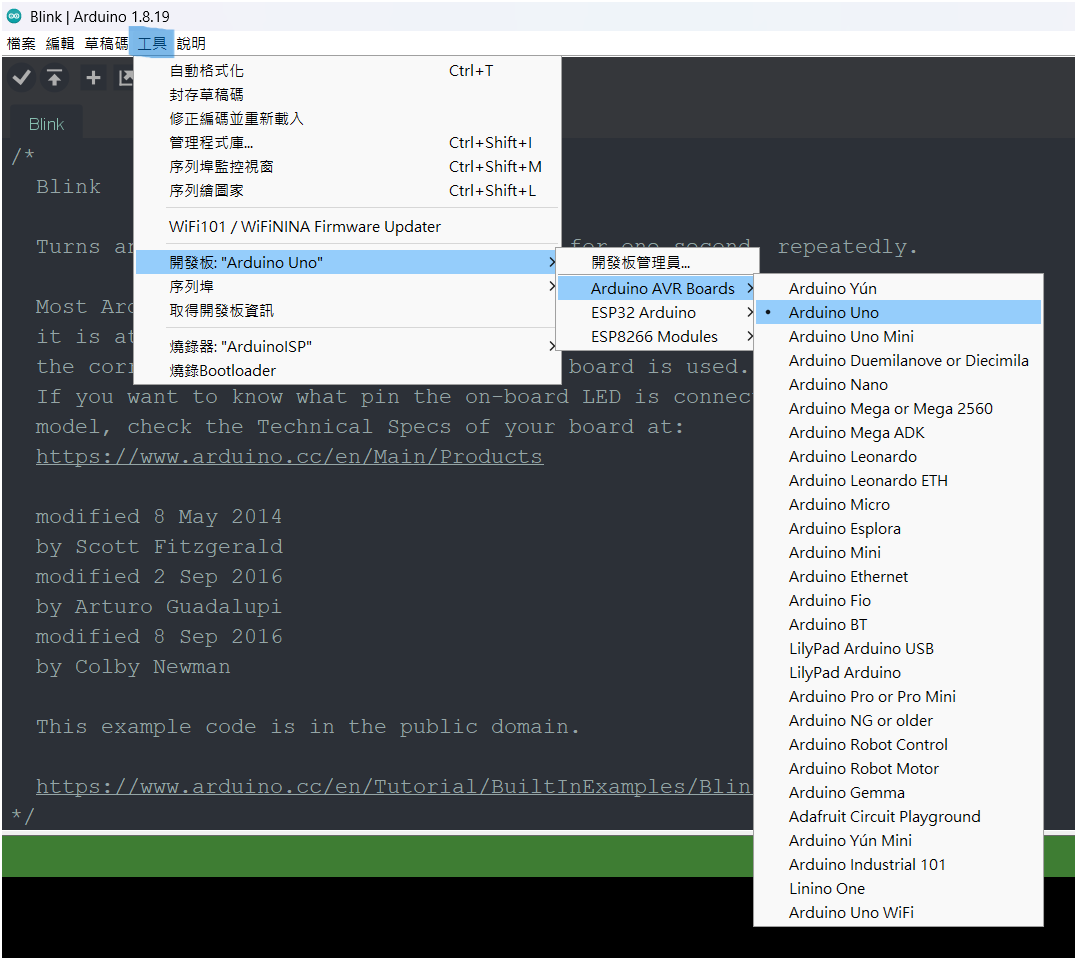The width and height of the screenshot is (1075, 958).
Task: Select Arduino Mega ADK board
Action: [x=898, y=433]
